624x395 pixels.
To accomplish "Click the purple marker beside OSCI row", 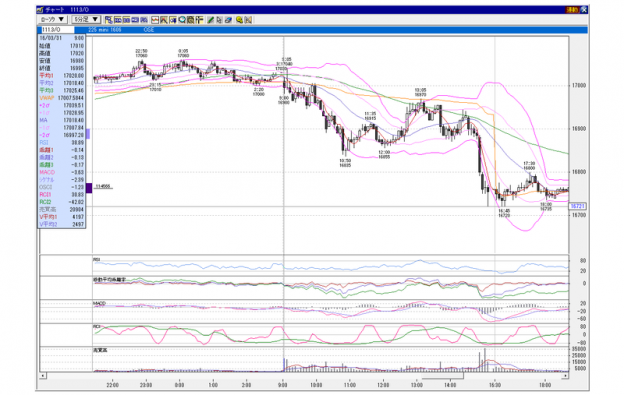I will [89, 188].
